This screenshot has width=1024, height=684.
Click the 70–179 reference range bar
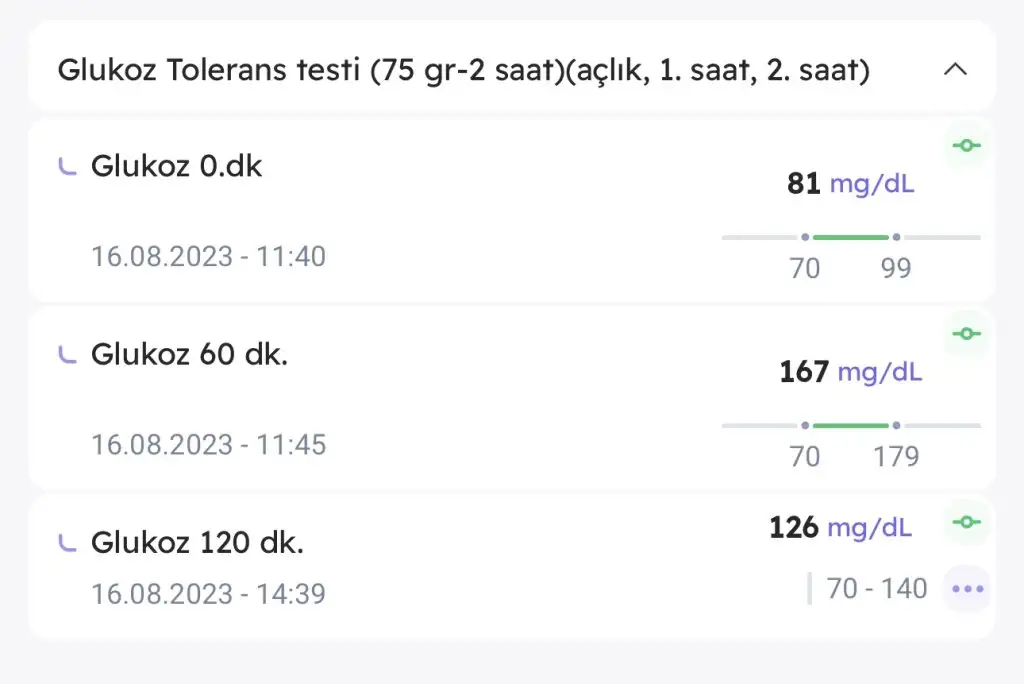point(851,426)
